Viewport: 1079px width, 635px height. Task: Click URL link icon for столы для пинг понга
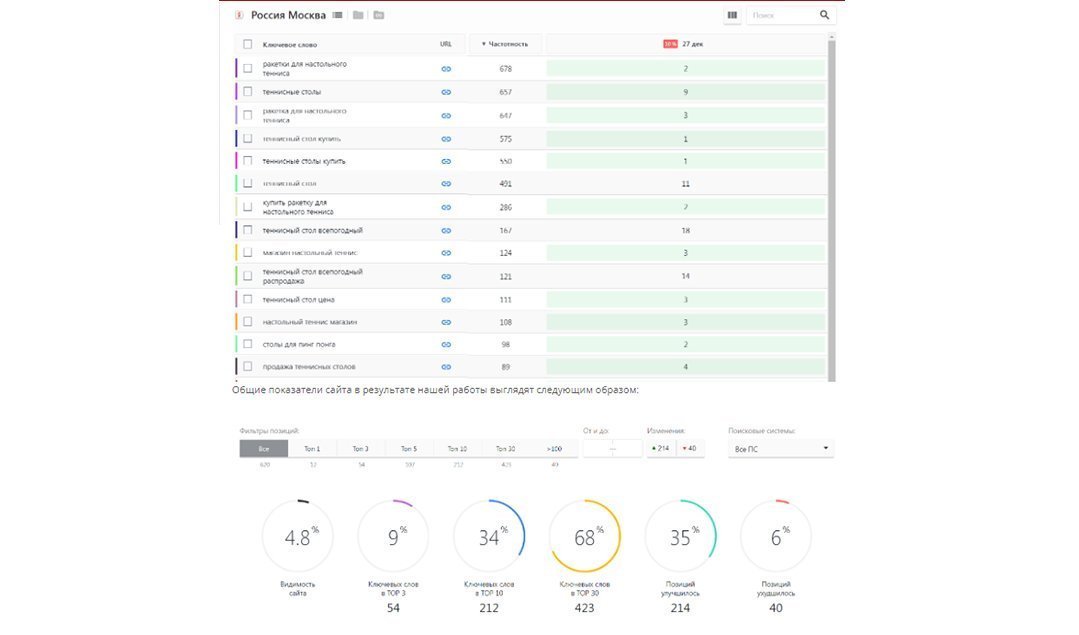(x=446, y=345)
